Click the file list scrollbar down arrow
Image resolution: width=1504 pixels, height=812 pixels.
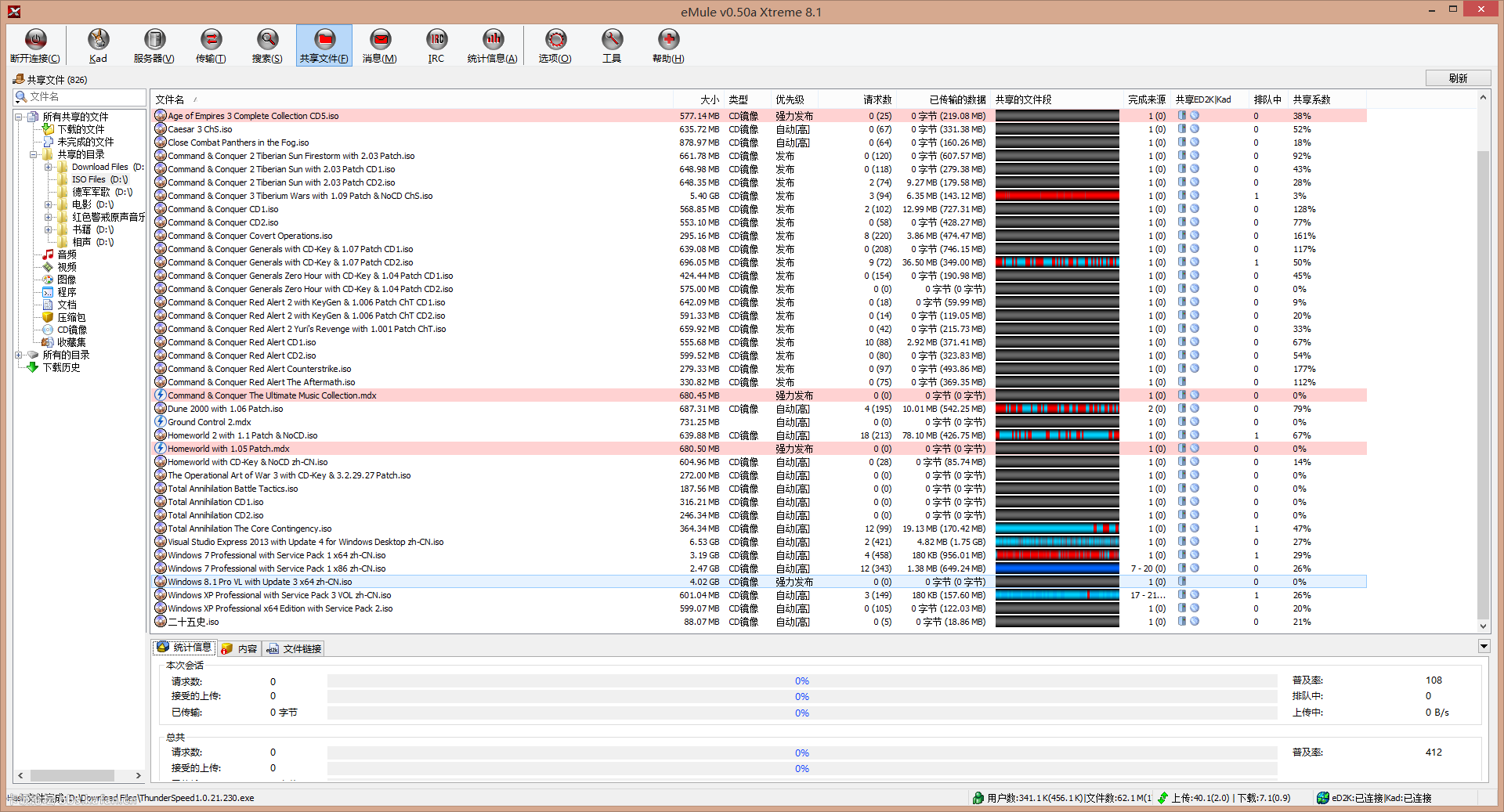tap(1483, 626)
